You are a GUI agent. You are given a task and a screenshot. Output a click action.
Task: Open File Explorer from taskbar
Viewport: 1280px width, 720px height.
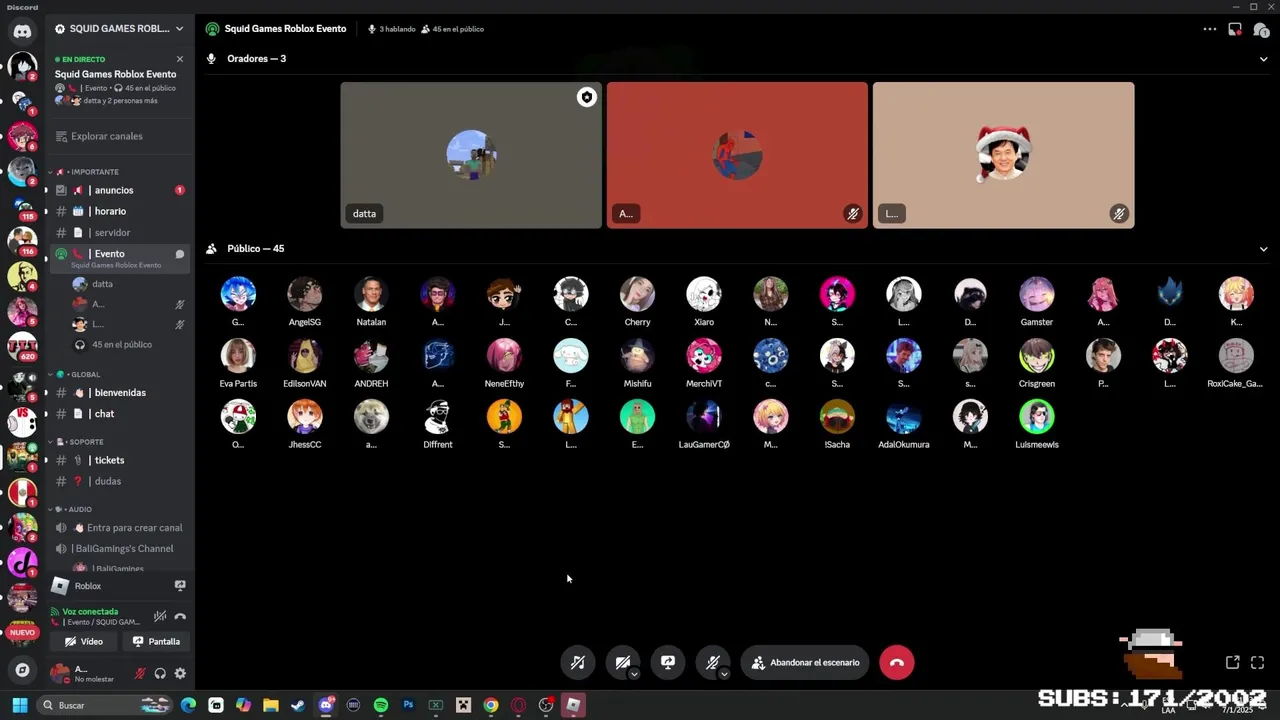coord(270,705)
